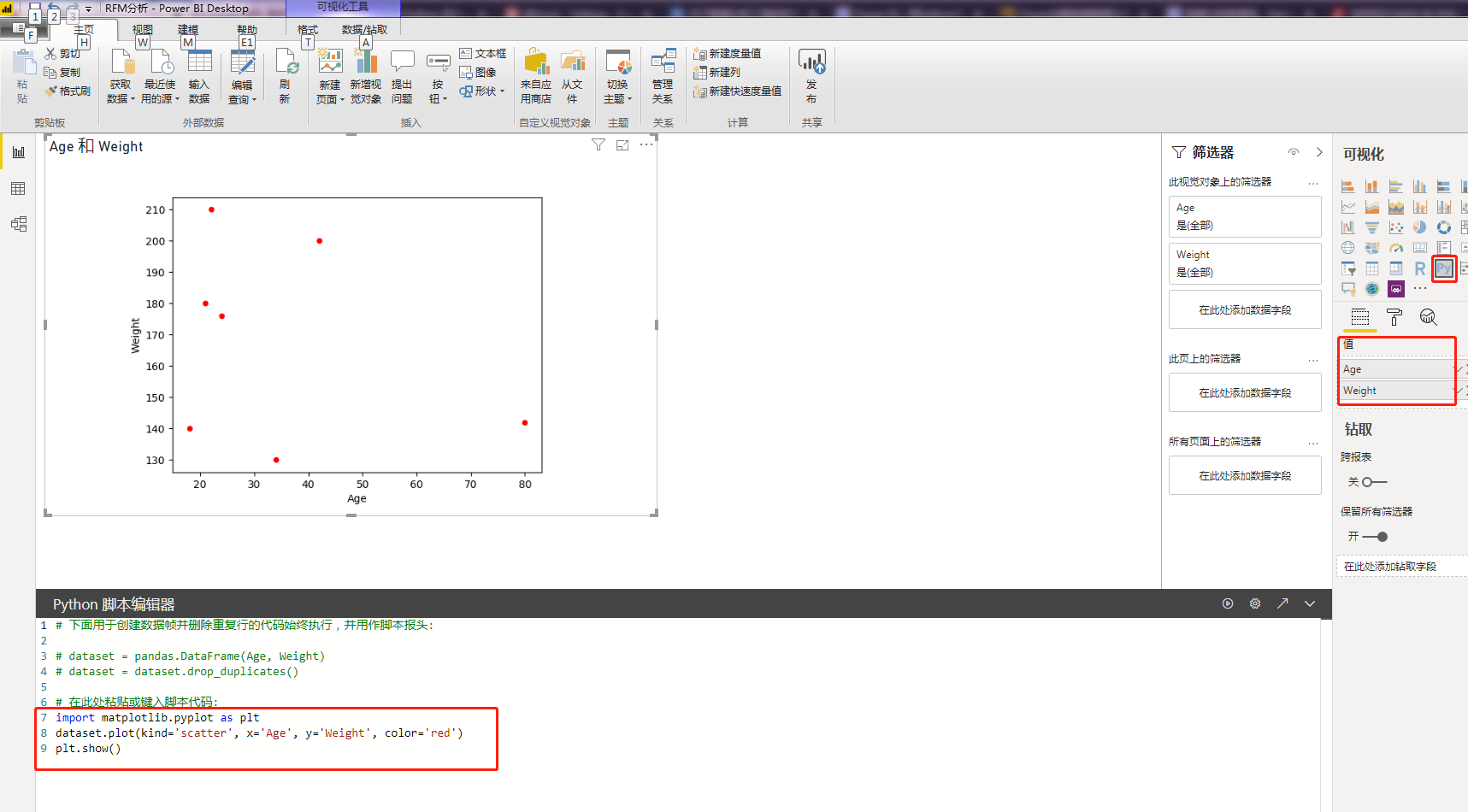Open the 帮助 ribbon tab
Viewport: 1468px width, 812px height.
[x=247, y=28]
